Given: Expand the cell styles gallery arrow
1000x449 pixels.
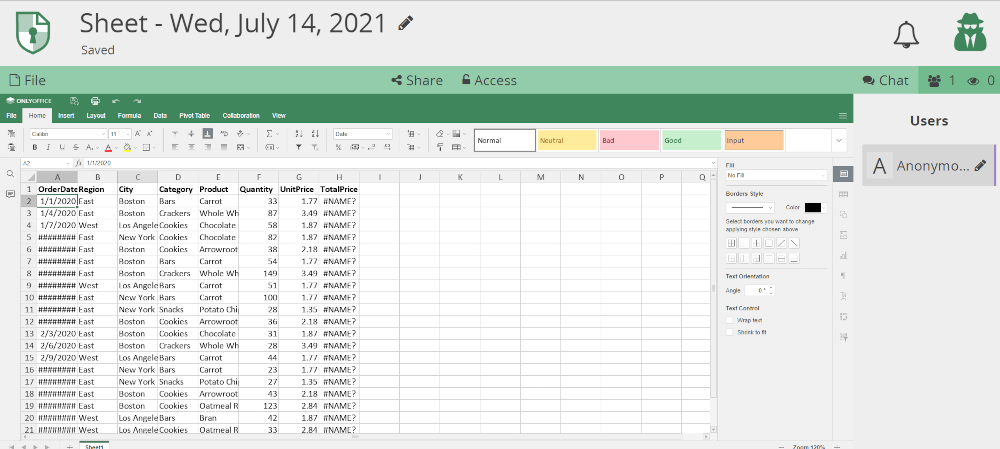Looking at the screenshot, I should pos(839,140).
